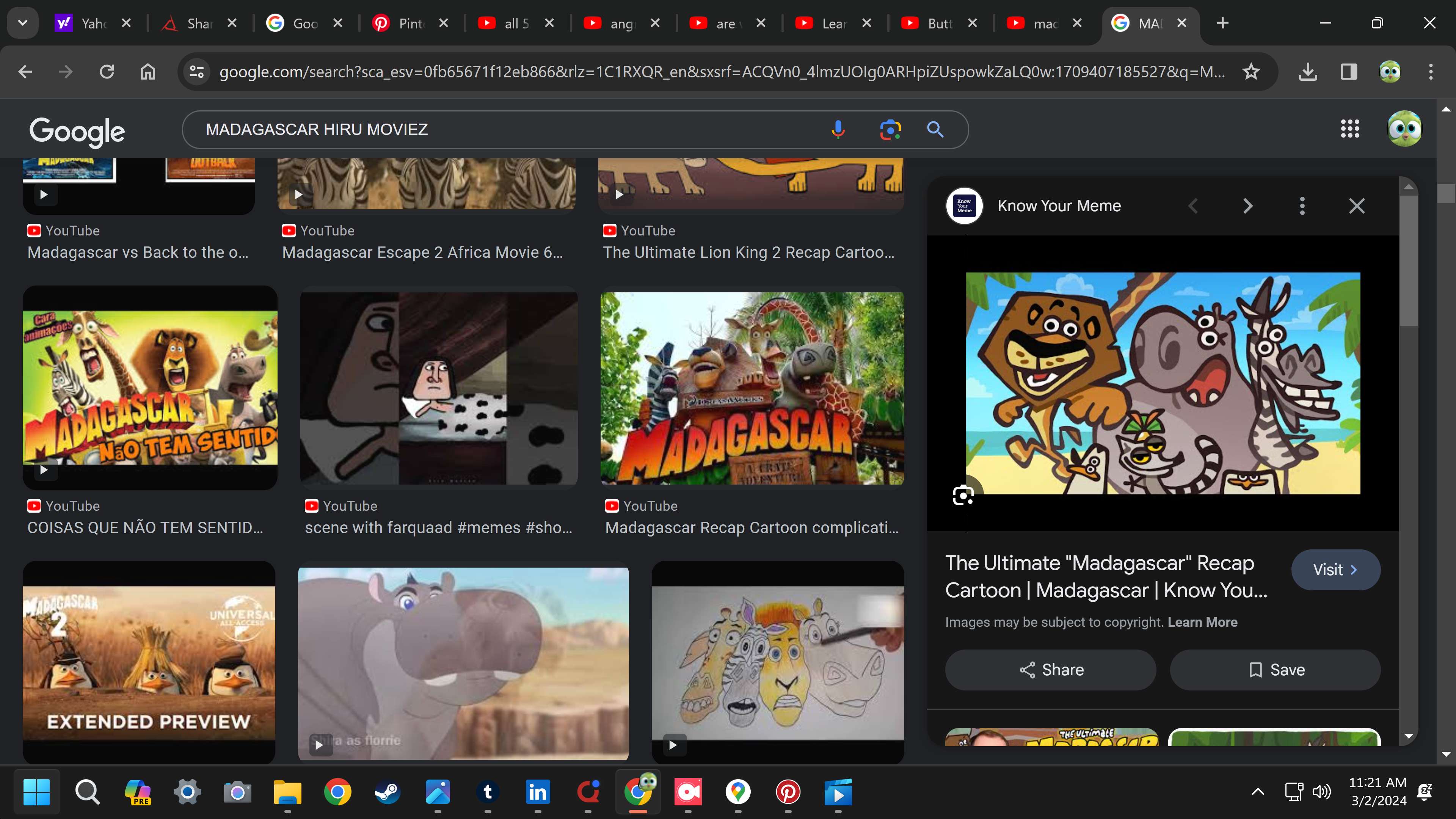Visit the Know Your Meme page
This screenshot has width=1456, height=819.
click(1335, 570)
